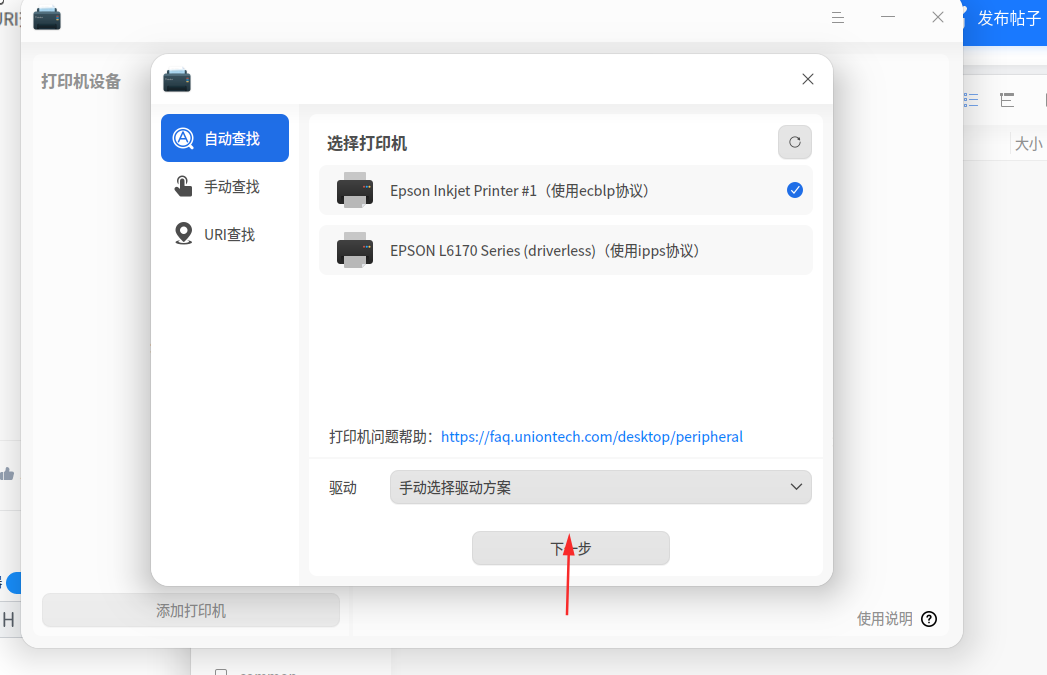Click the refresh printer list icon
This screenshot has height=675, width=1047.
click(x=795, y=142)
